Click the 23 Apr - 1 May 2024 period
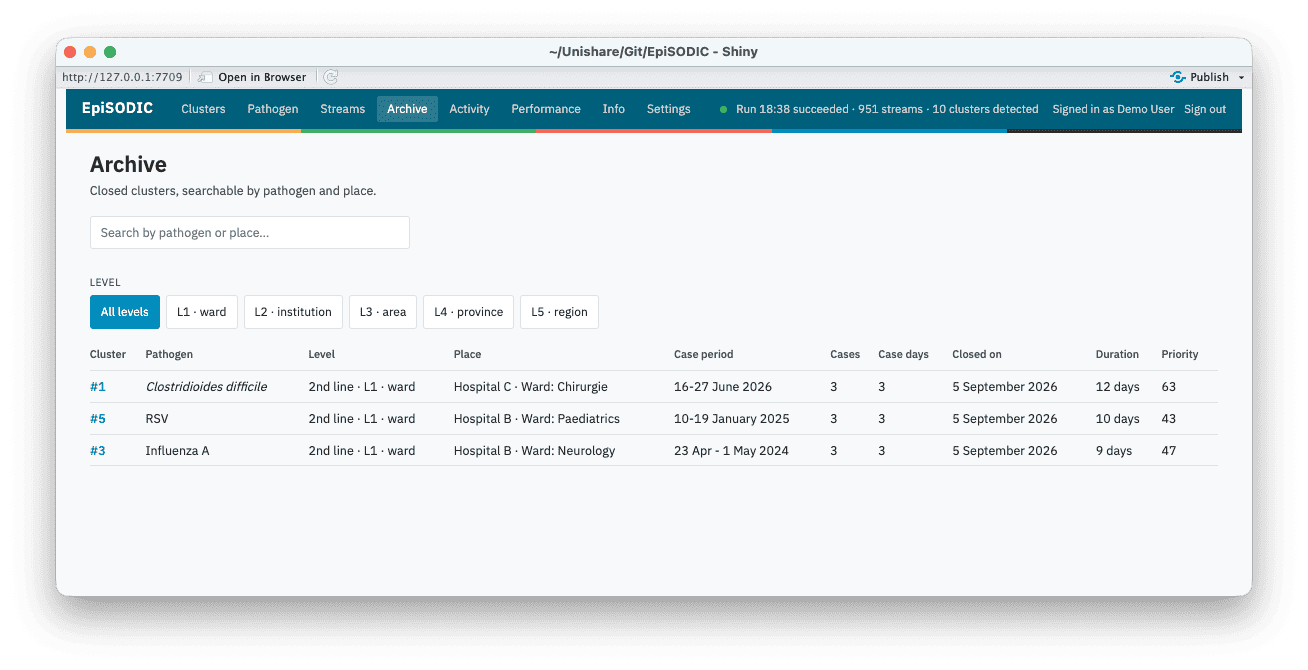This screenshot has width=1308, height=670. pos(731,450)
